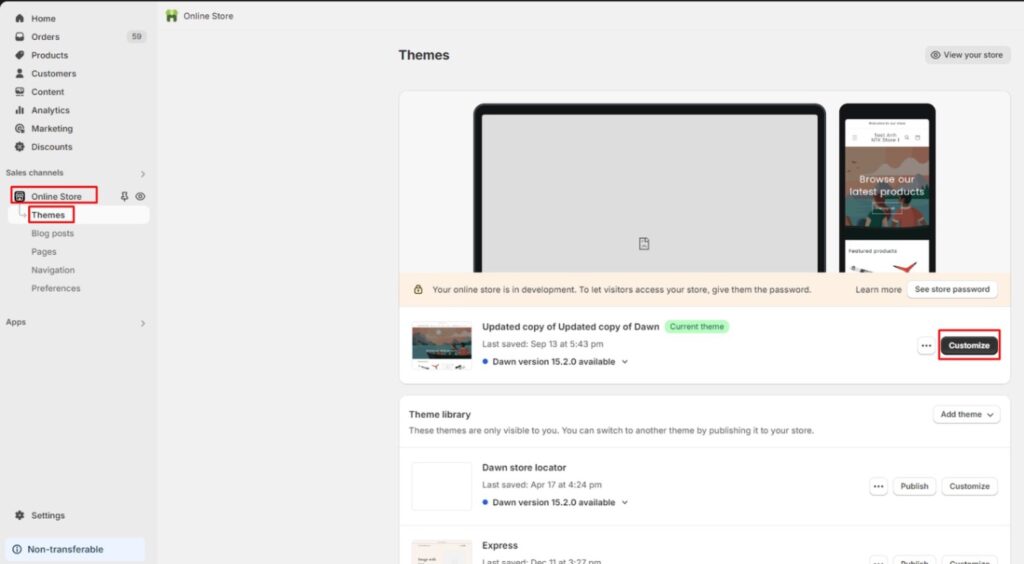Image resolution: width=1024 pixels, height=564 pixels.
Task: Click View your store button
Action: pos(967,55)
